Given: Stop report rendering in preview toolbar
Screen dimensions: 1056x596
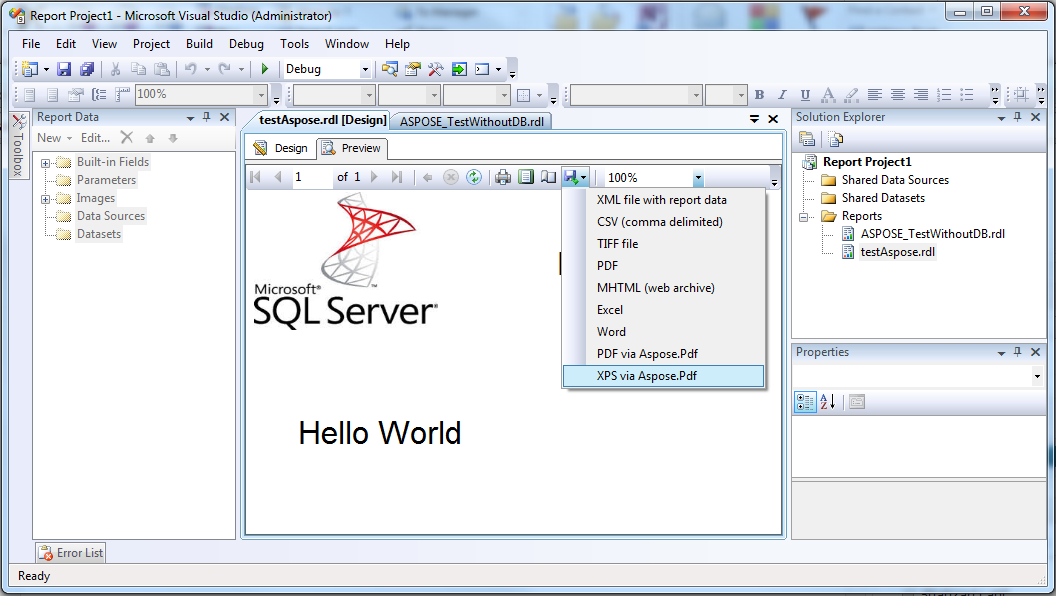Looking at the screenshot, I should point(451,177).
